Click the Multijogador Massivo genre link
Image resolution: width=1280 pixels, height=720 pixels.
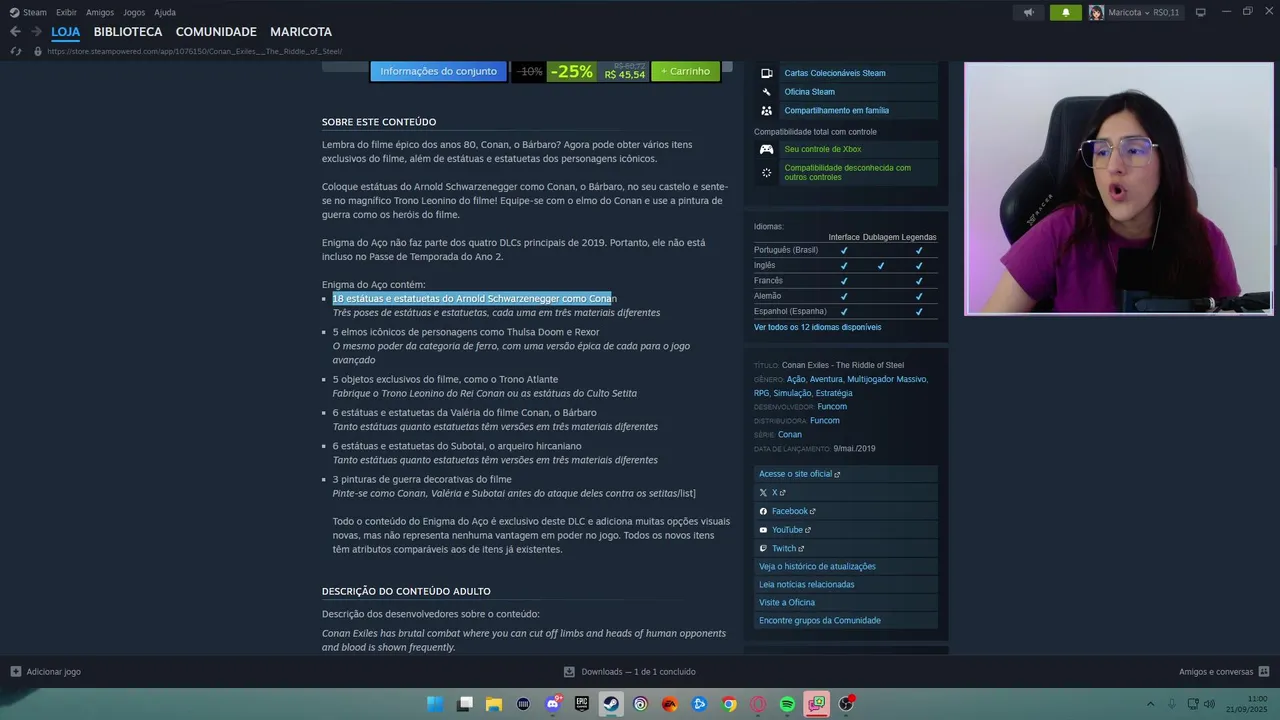[886, 379]
